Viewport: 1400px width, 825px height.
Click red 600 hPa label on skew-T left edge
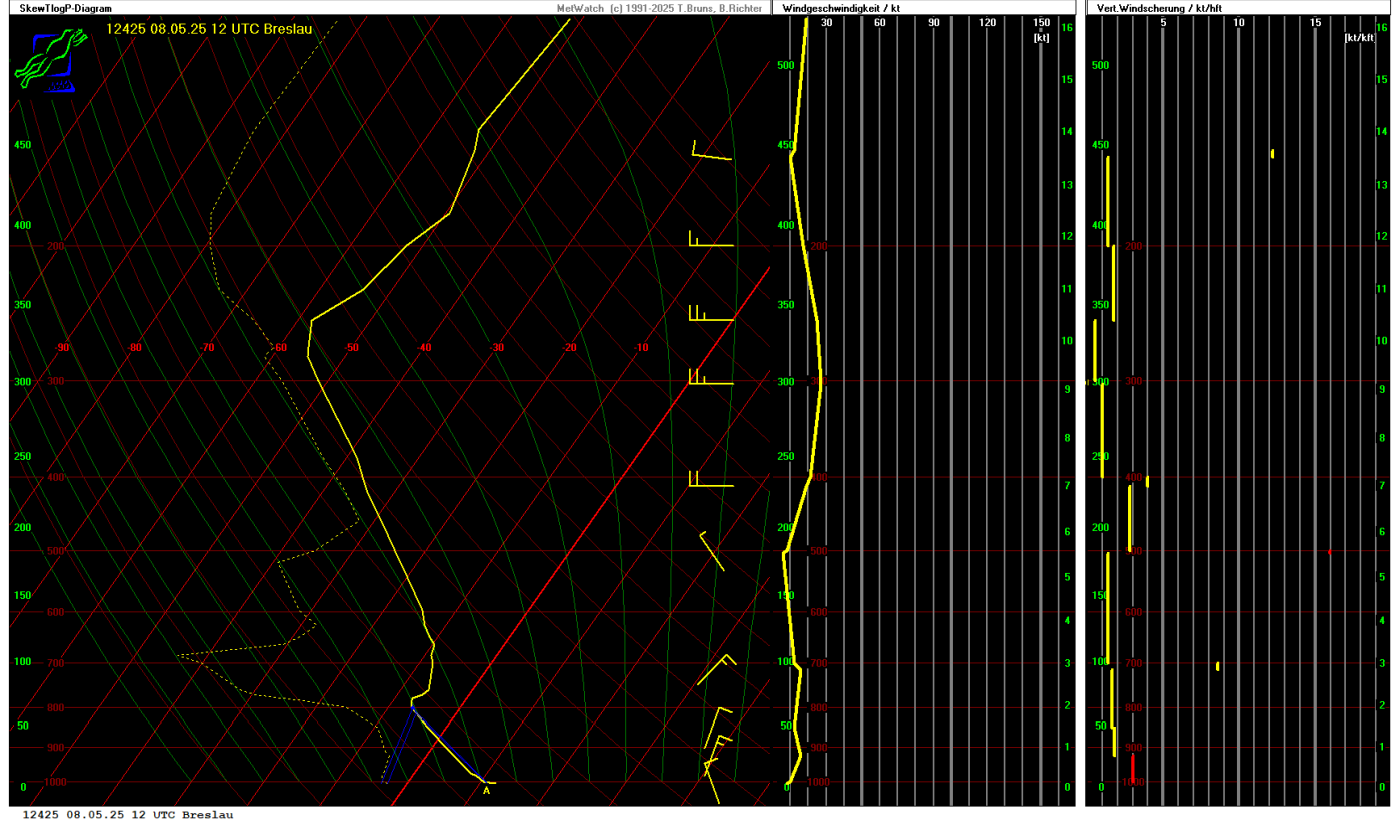(x=56, y=612)
